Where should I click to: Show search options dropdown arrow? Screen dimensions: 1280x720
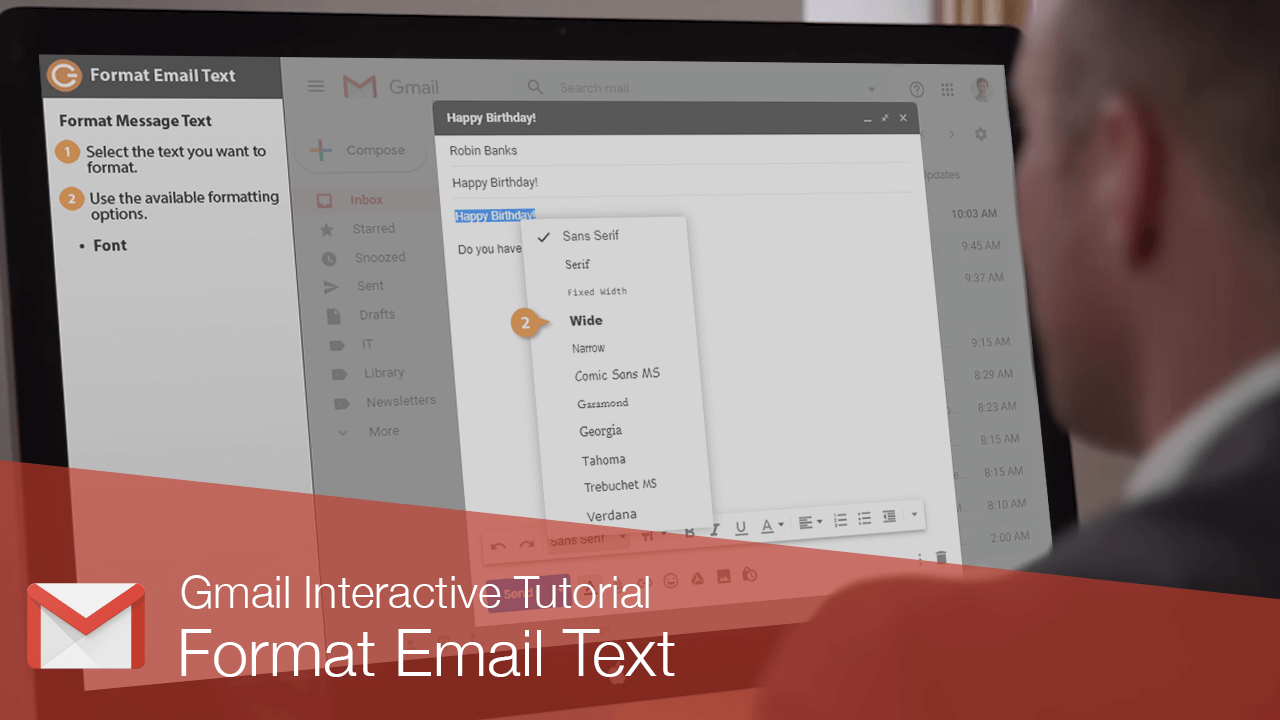pyautogui.click(x=872, y=89)
